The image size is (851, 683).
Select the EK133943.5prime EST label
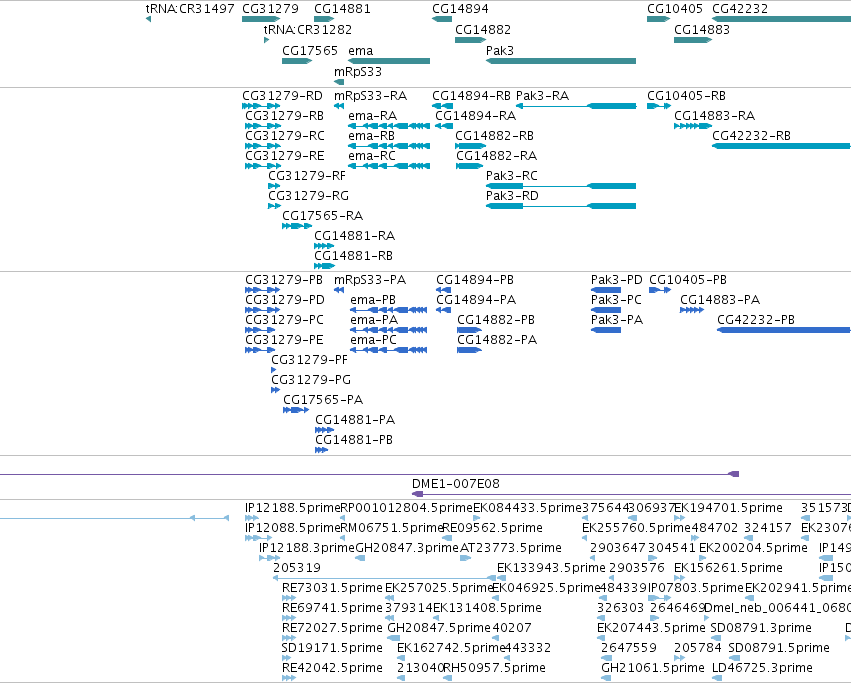tap(551, 568)
